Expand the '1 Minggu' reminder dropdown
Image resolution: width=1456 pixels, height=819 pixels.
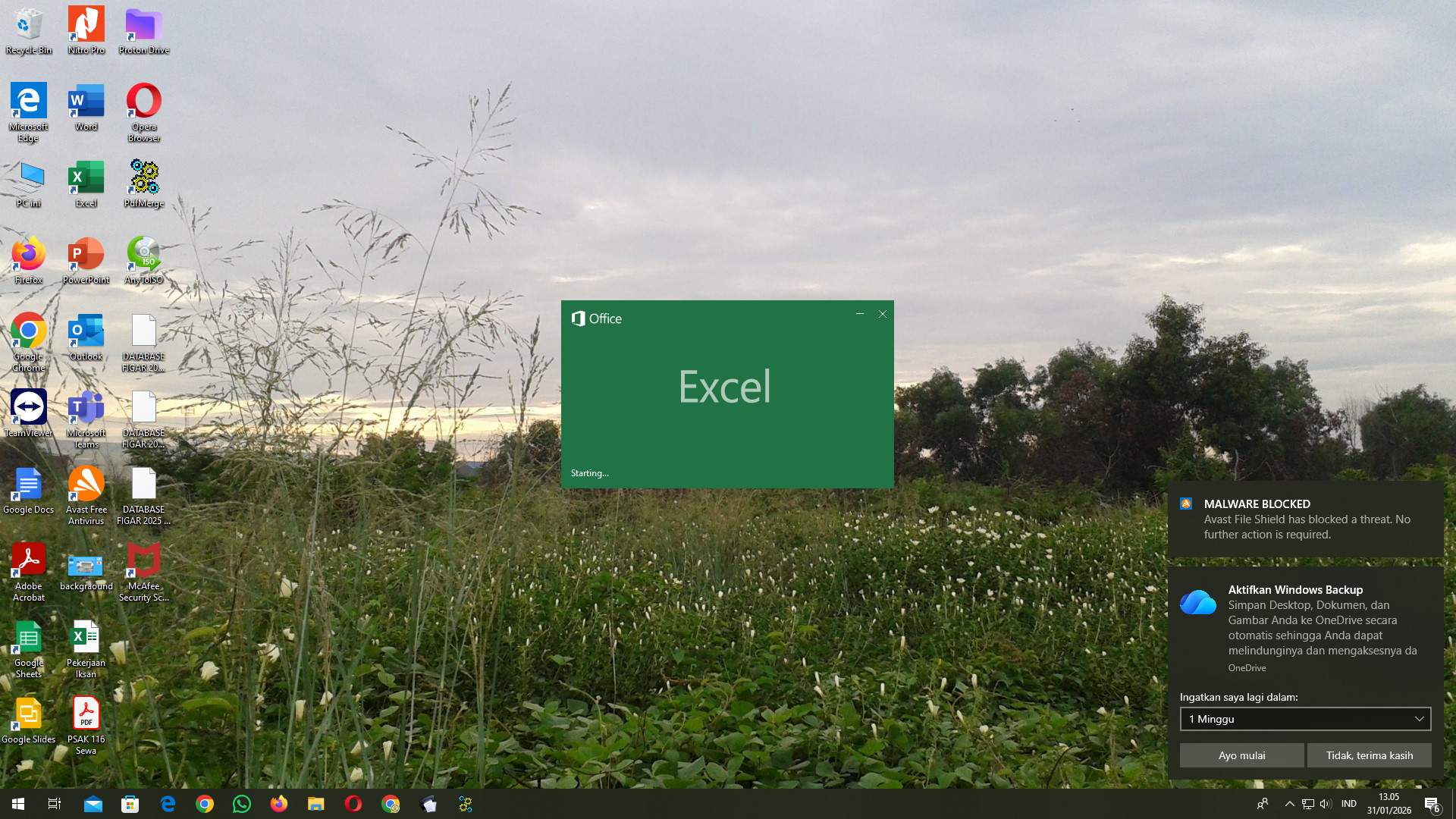[x=1417, y=719]
